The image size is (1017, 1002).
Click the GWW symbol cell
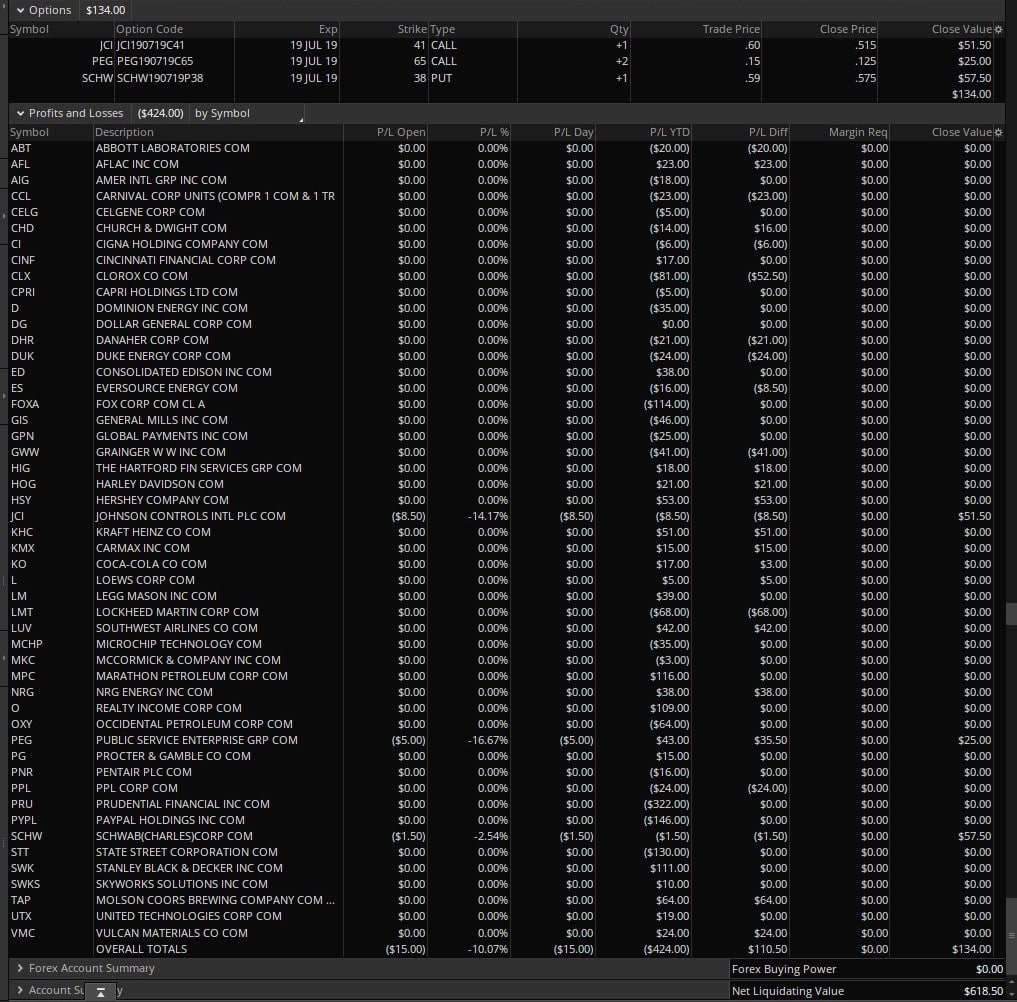[x=25, y=452]
